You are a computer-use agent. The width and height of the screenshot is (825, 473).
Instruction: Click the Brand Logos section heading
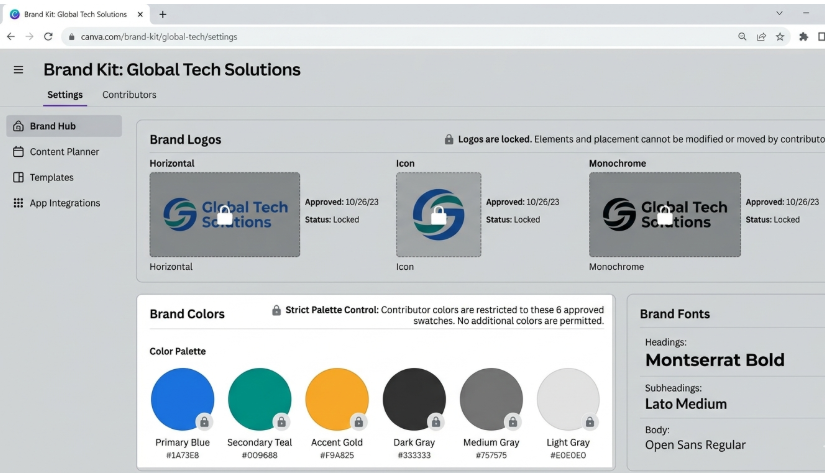pos(185,140)
